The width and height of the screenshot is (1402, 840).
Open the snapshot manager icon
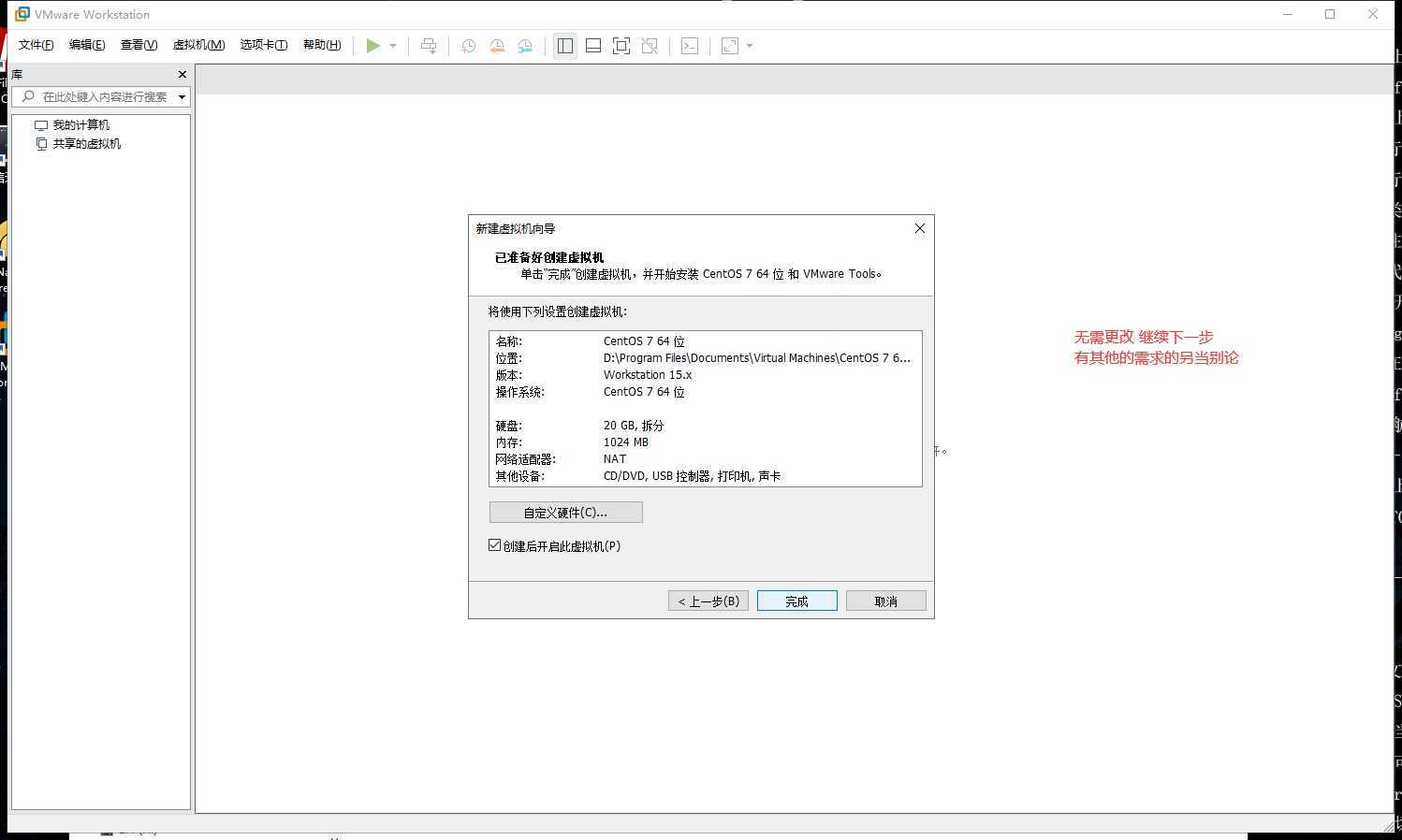click(525, 46)
